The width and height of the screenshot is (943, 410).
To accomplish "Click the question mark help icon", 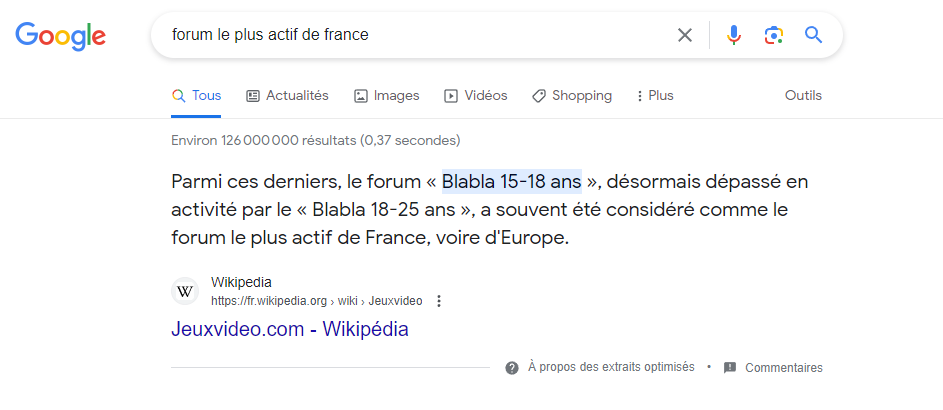I will tap(512, 368).
